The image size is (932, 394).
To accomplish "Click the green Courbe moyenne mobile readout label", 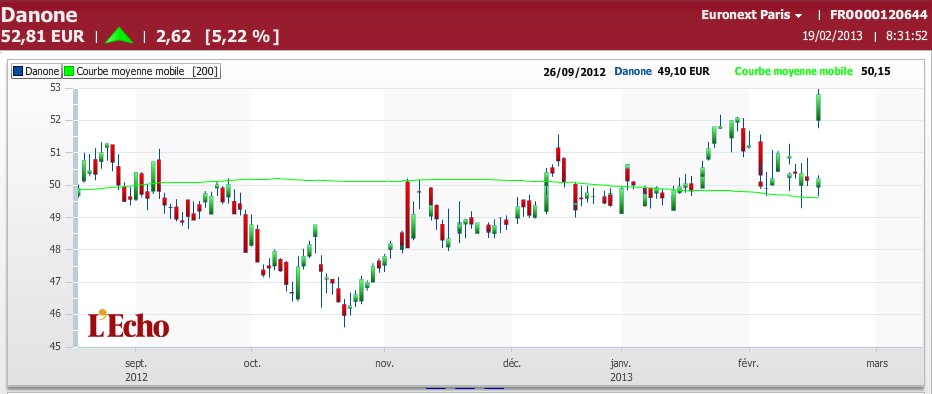I will (x=794, y=71).
